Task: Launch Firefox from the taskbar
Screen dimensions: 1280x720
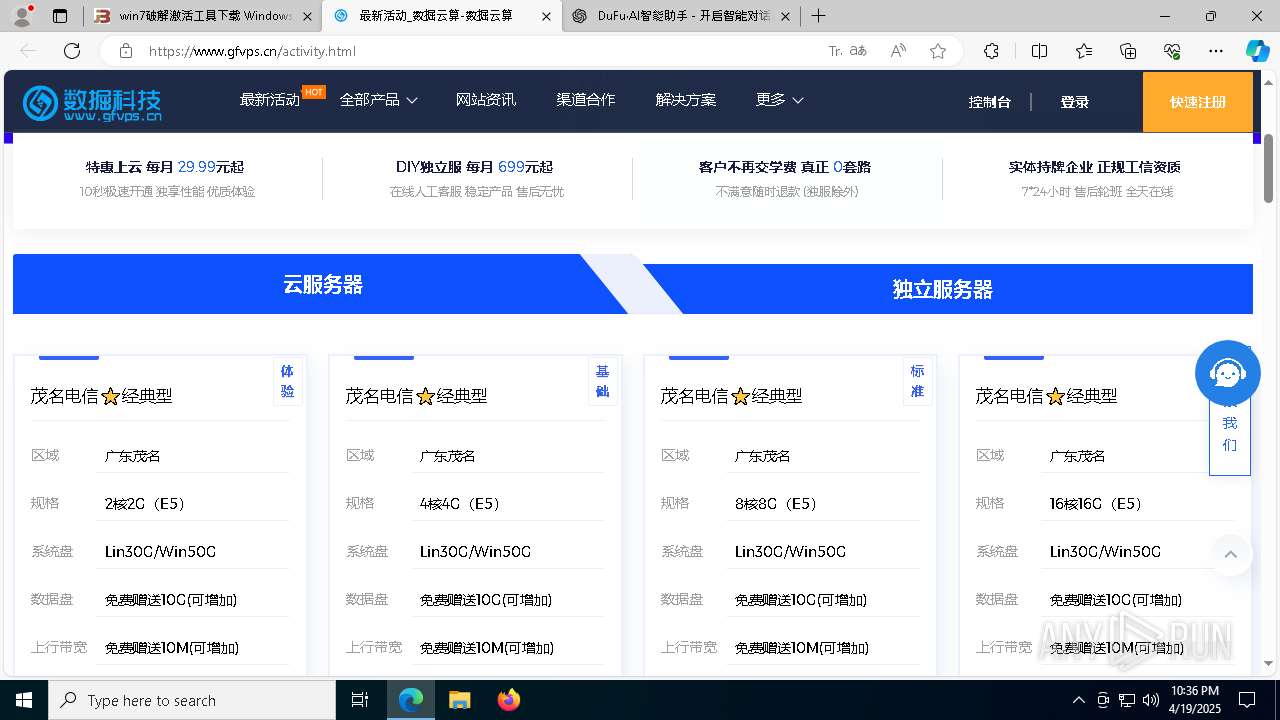Action: pos(509,700)
